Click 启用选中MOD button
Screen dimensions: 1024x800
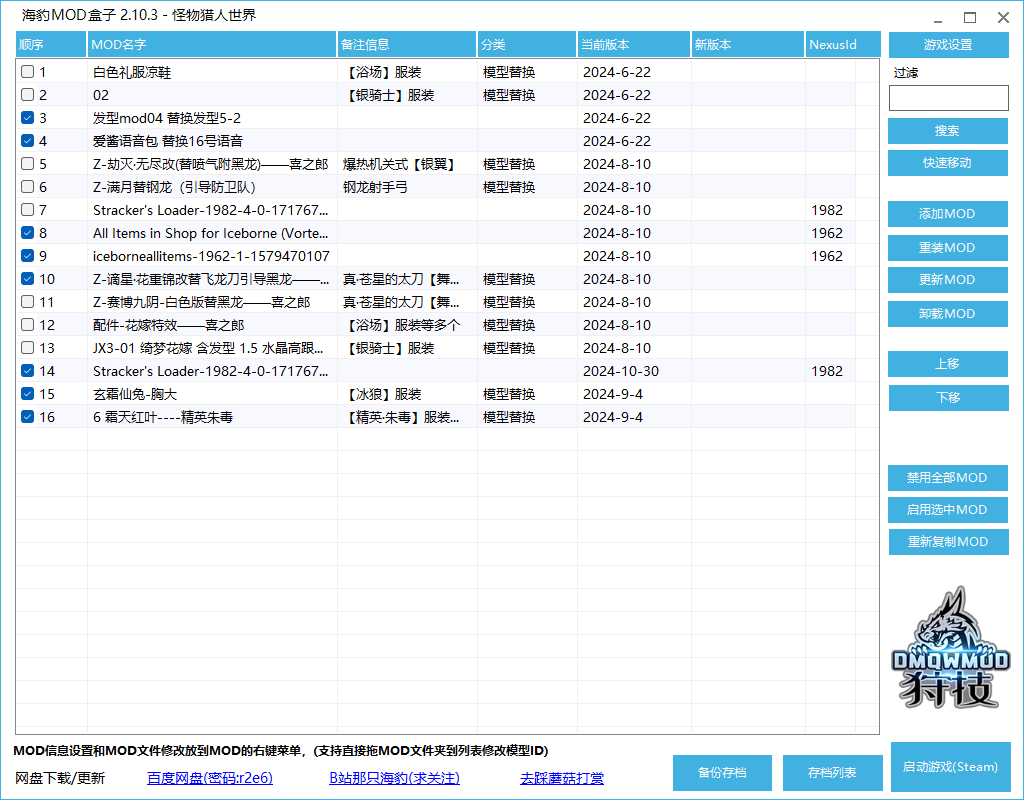[x=948, y=509]
